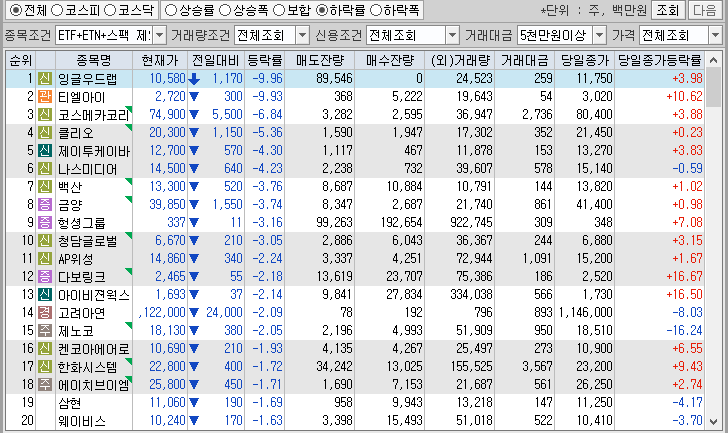This screenshot has height=433, width=728.
Task: Click the 조회 search button
Action: 668,10
